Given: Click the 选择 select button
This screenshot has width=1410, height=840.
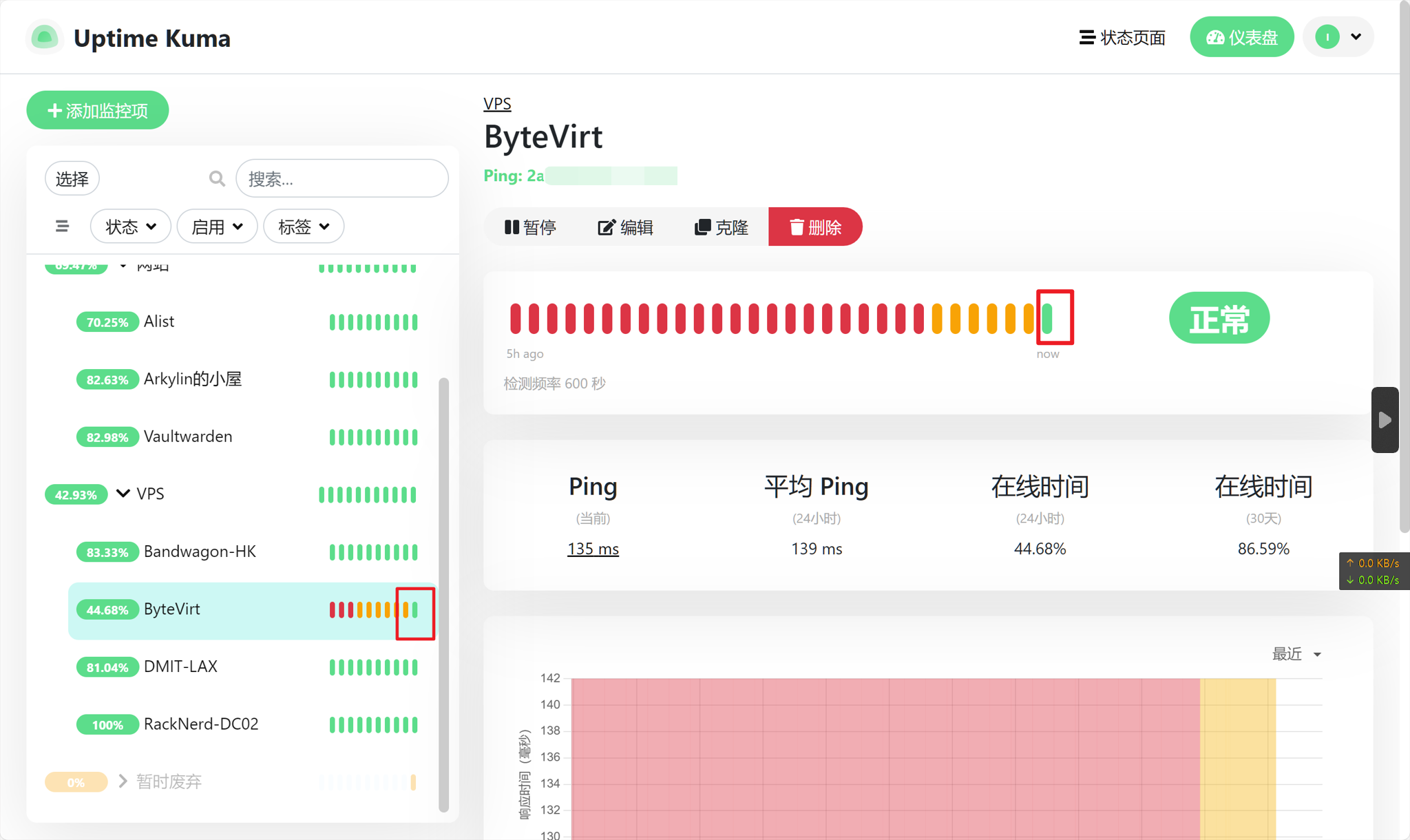Looking at the screenshot, I should coord(72,179).
